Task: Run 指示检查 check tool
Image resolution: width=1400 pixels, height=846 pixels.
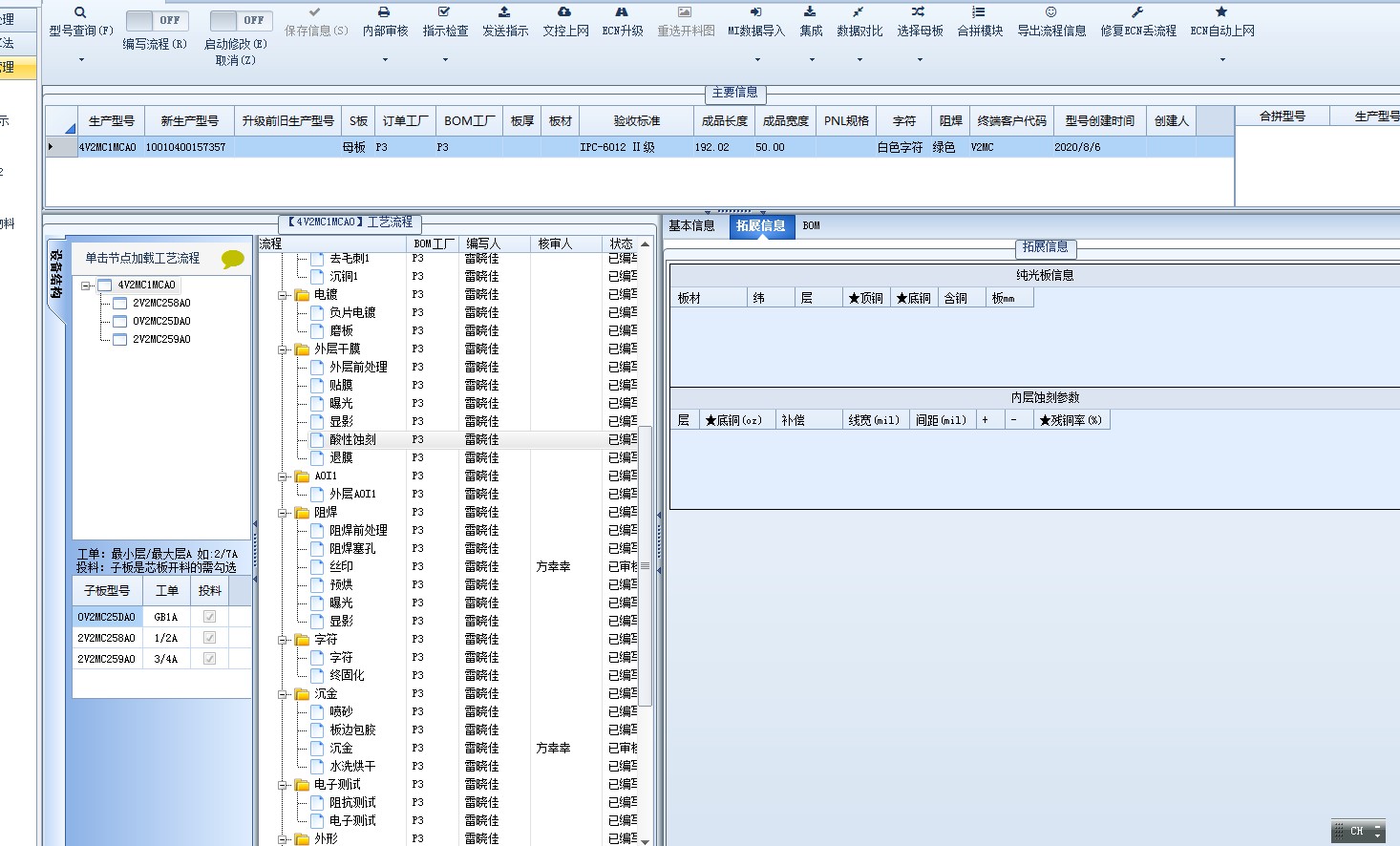Action: (x=444, y=12)
